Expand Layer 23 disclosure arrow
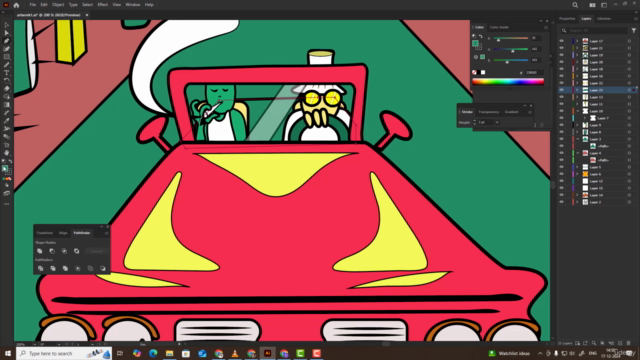The width and height of the screenshot is (640, 360). (x=578, y=90)
